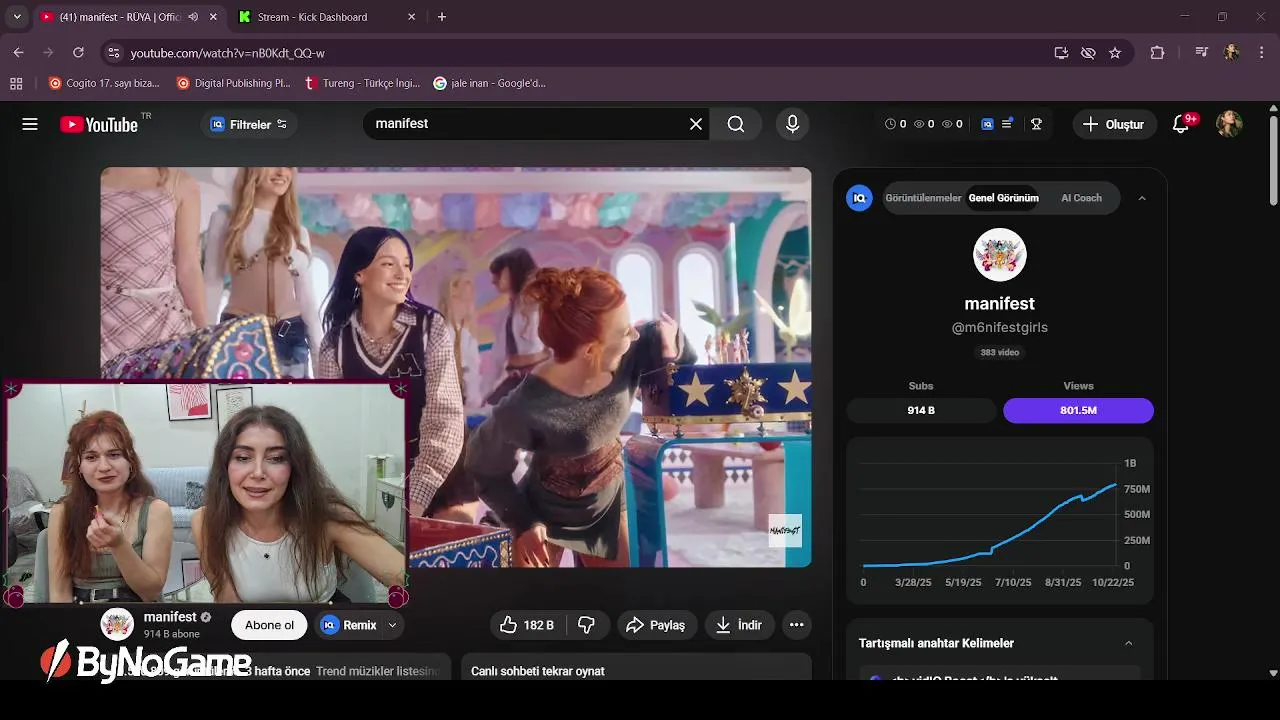Clear the search box with the X icon
Viewport: 1280px width, 720px height.
pos(696,124)
